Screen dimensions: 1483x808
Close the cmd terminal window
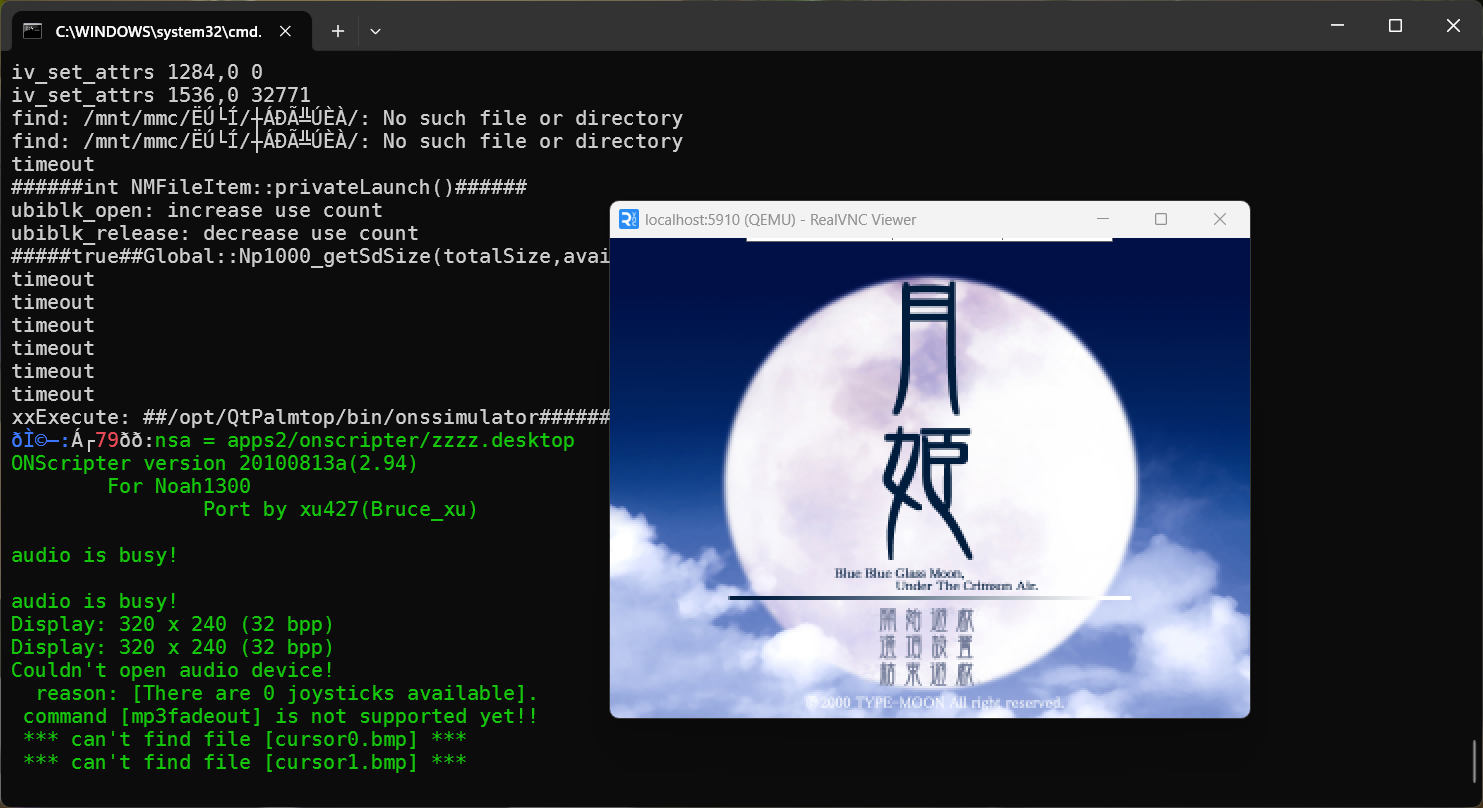pyautogui.click(x=1453, y=26)
